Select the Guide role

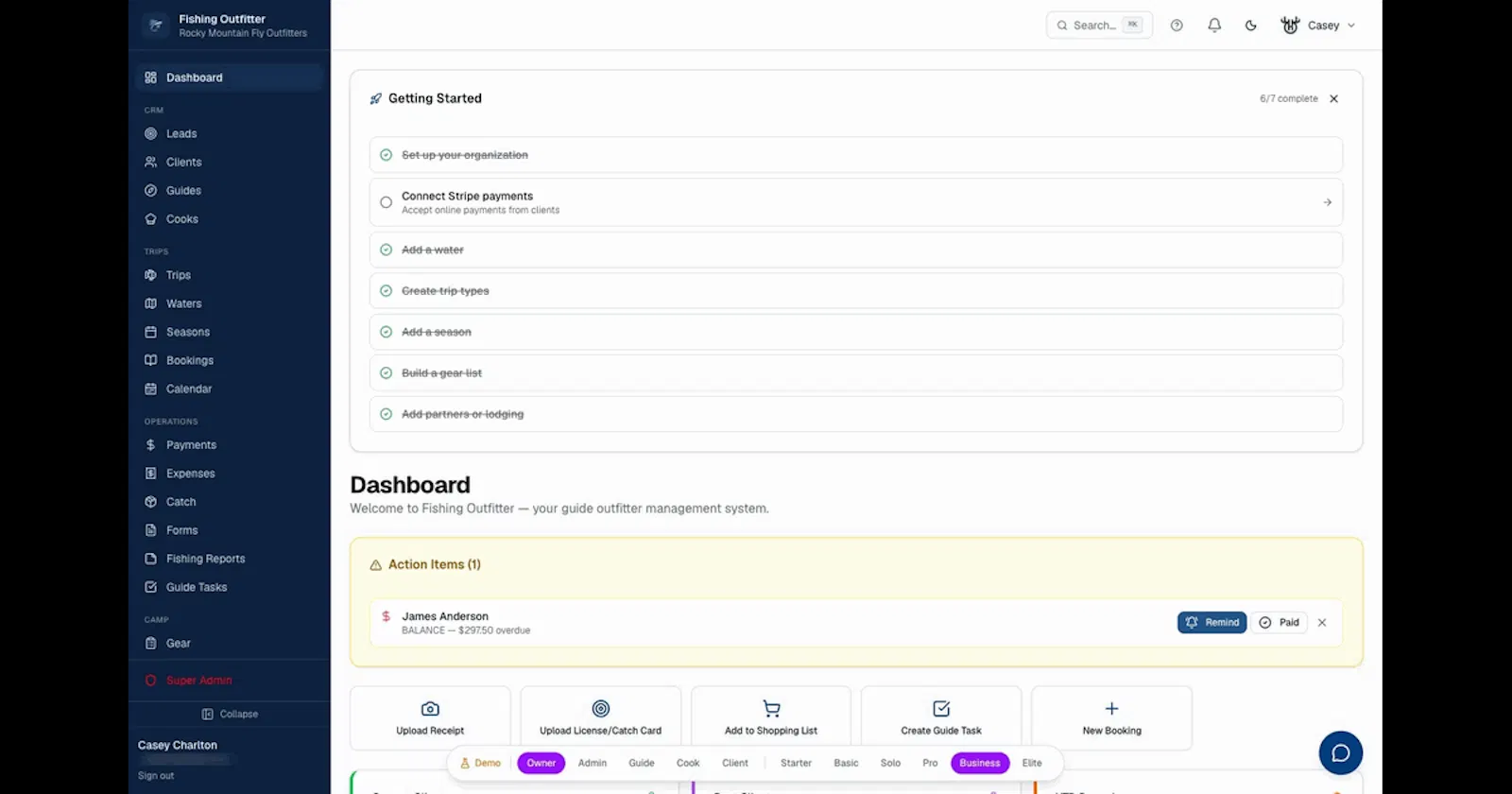642,763
